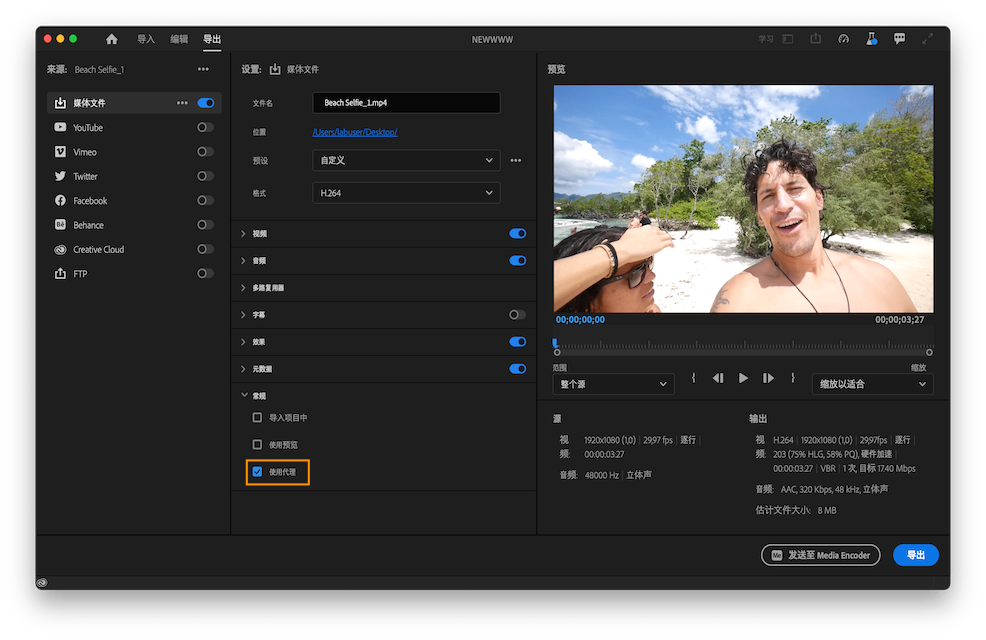Image resolution: width=986 pixels, height=640 pixels.
Task: Click the workspaces panel icon in title bar
Action: pos(788,38)
